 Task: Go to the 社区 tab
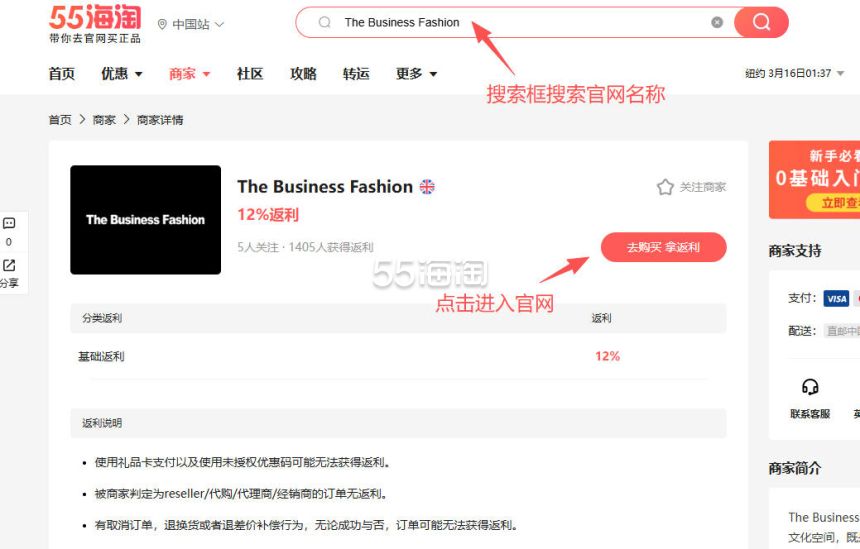click(x=250, y=74)
